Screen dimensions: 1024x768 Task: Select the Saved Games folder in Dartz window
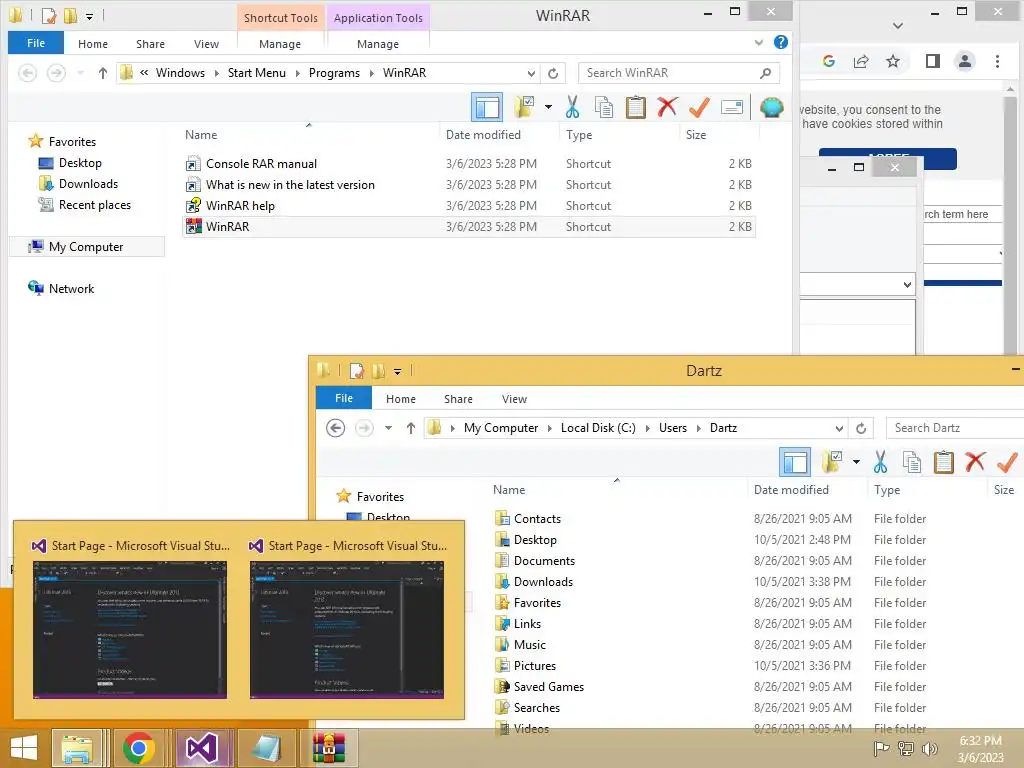(x=549, y=687)
